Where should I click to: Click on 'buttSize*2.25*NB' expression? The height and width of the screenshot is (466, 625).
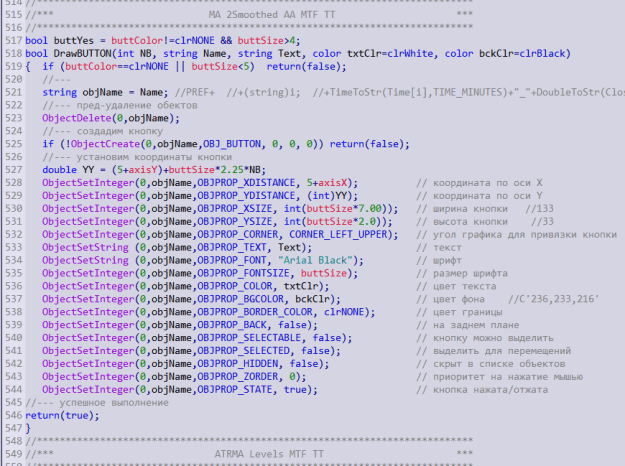pos(215,170)
